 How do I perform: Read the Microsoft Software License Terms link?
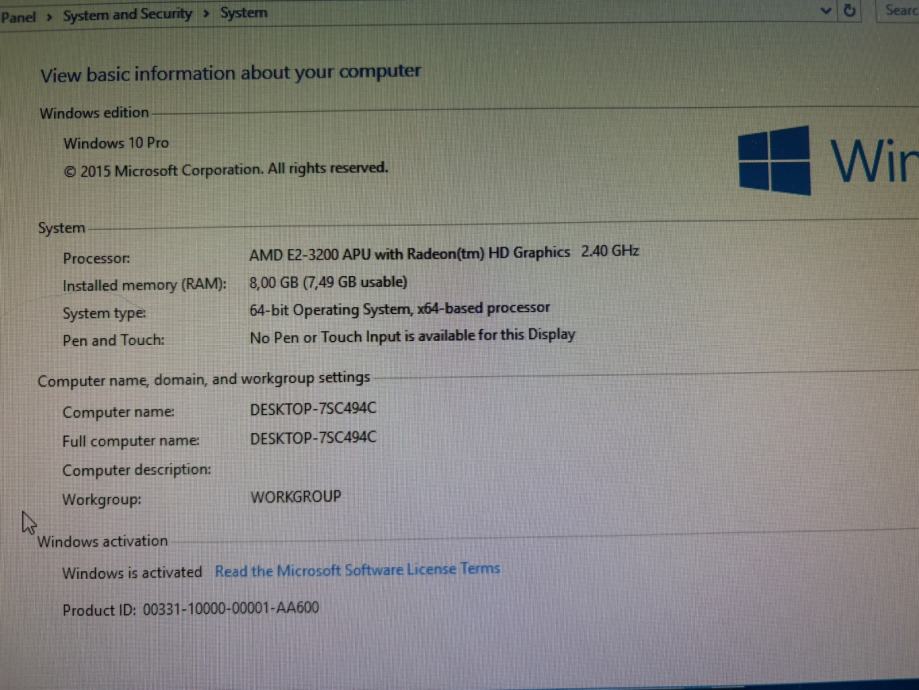(x=357, y=570)
